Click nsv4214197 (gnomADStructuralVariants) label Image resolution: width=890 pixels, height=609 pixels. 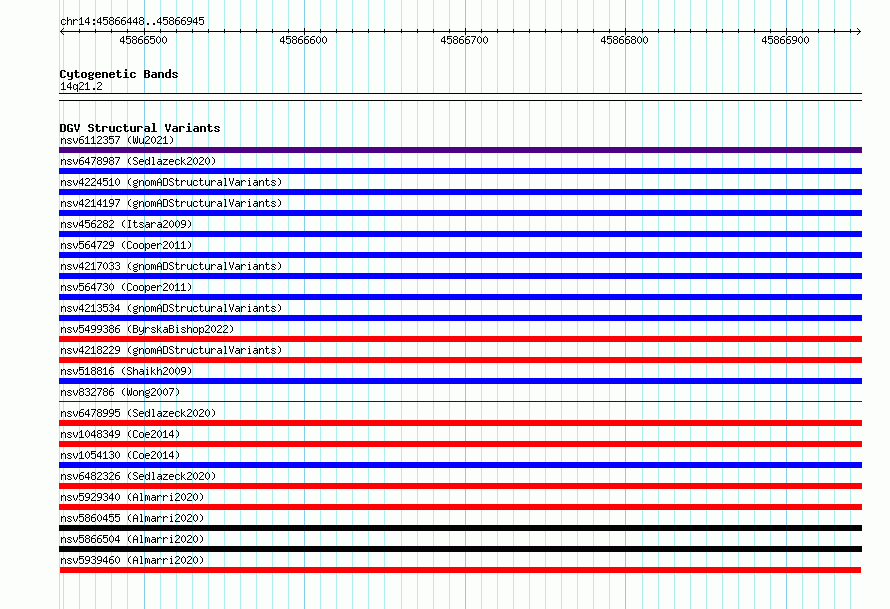171,203
